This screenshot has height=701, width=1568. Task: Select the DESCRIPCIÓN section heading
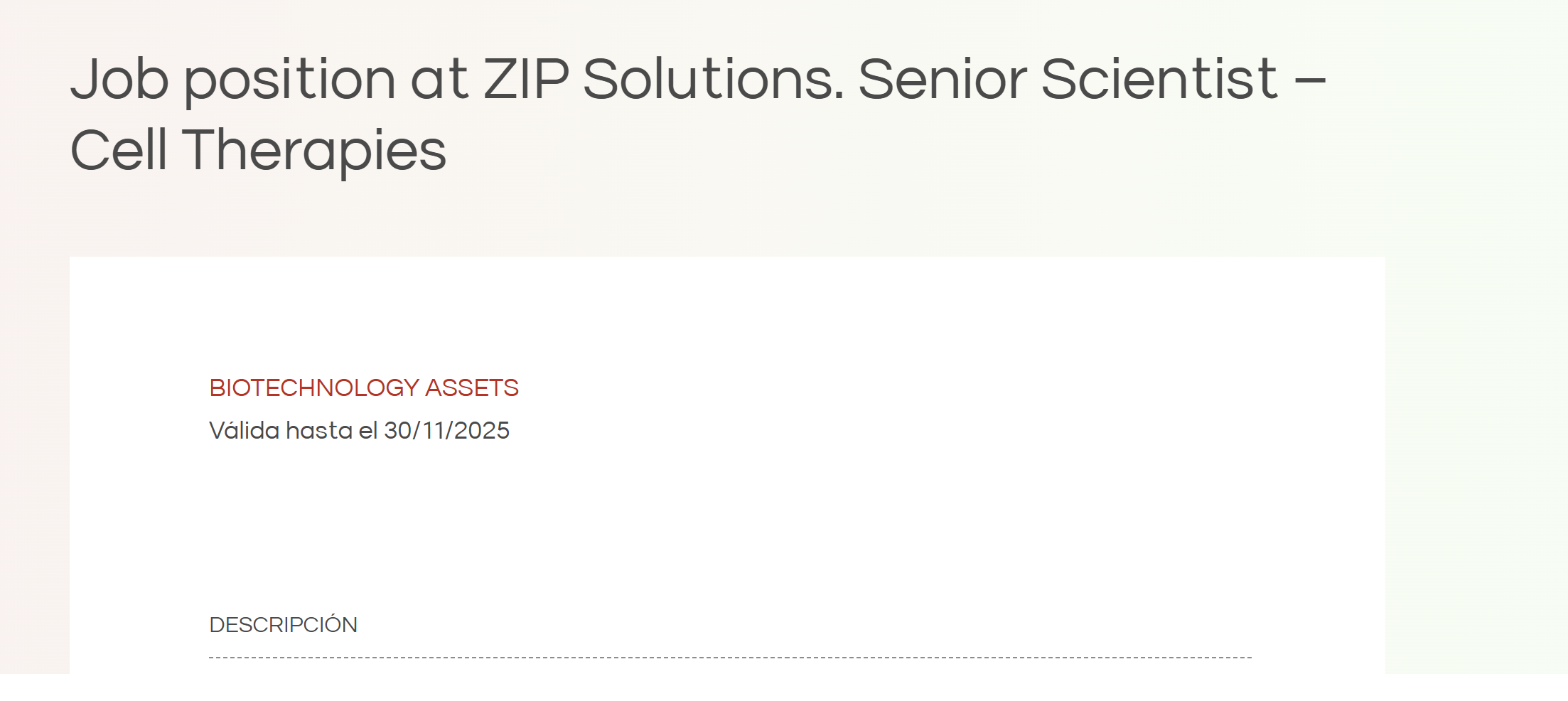(283, 624)
